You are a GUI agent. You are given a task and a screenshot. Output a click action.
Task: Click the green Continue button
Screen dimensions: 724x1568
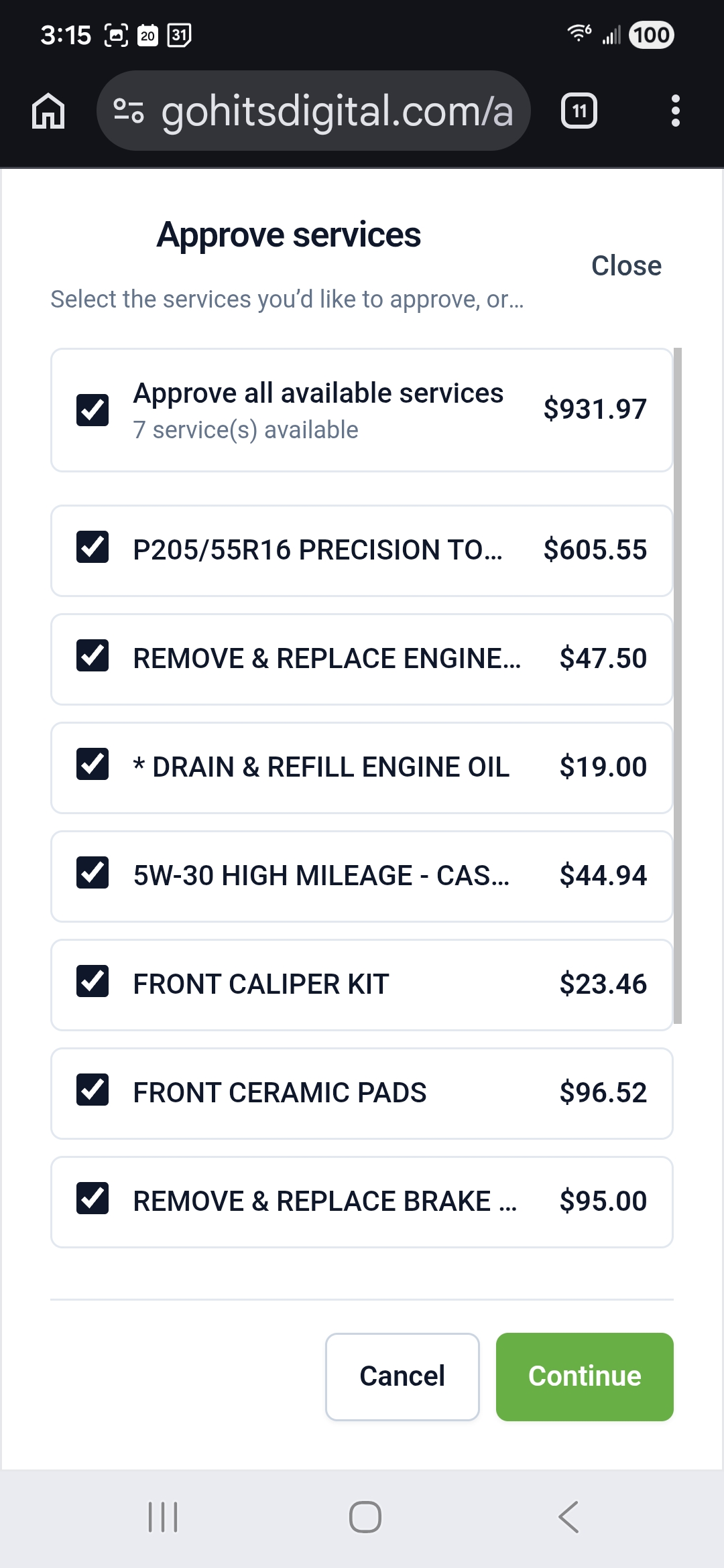(585, 1377)
